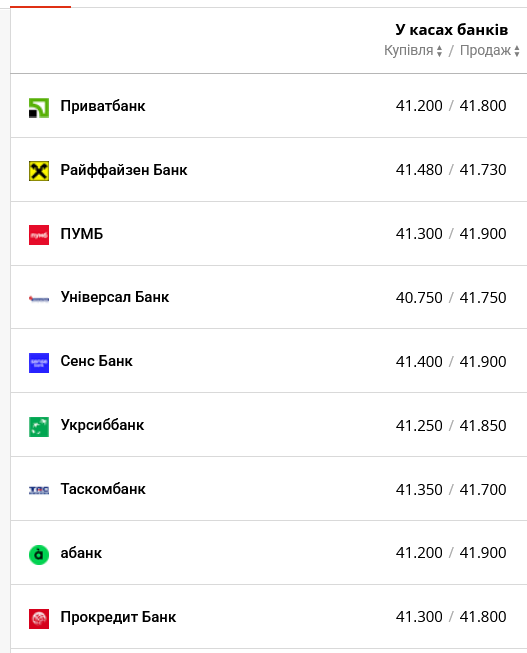Click the Приватбанк green logo icon
Screen dimensions: 527x653
tap(39, 108)
